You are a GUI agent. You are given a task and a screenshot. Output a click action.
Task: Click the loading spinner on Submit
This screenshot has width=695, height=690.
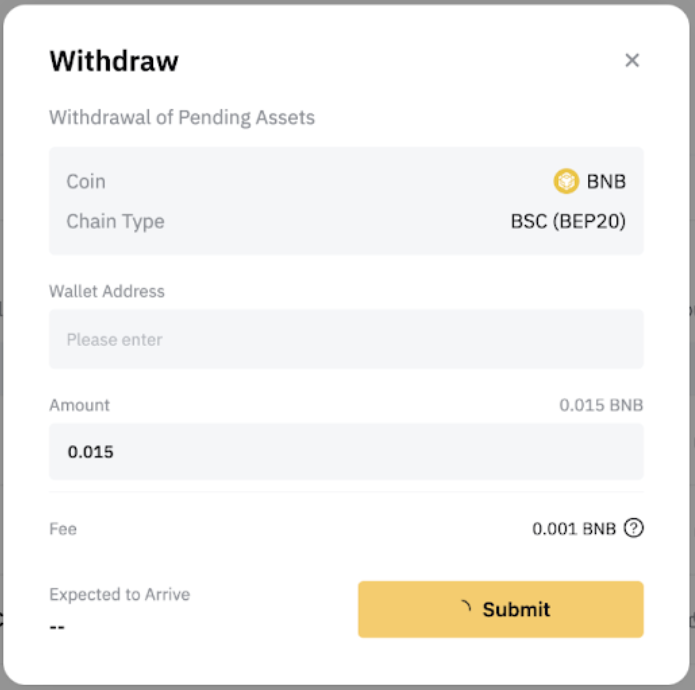coord(463,608)
